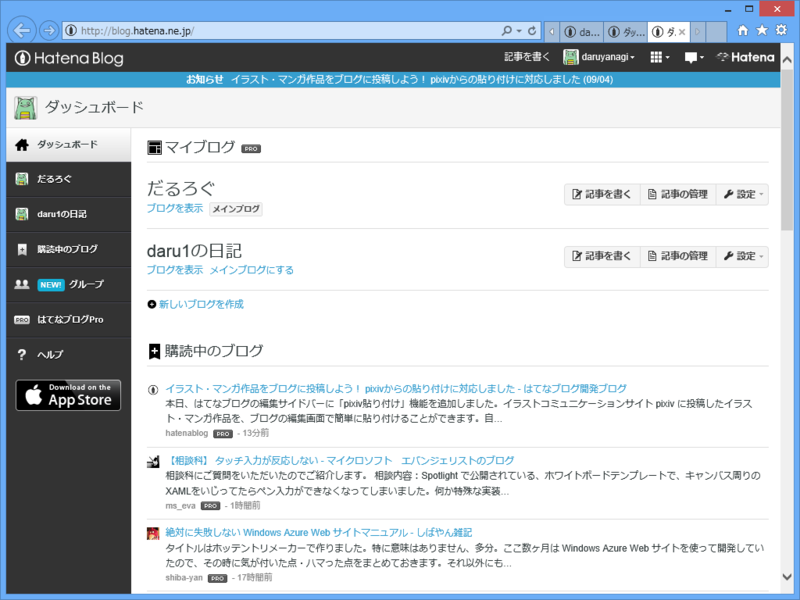Open the Windows Azure Web サイトマニュアル article link
The width and height of the screenshot is (800, 600).
click(x=319, y=533)
